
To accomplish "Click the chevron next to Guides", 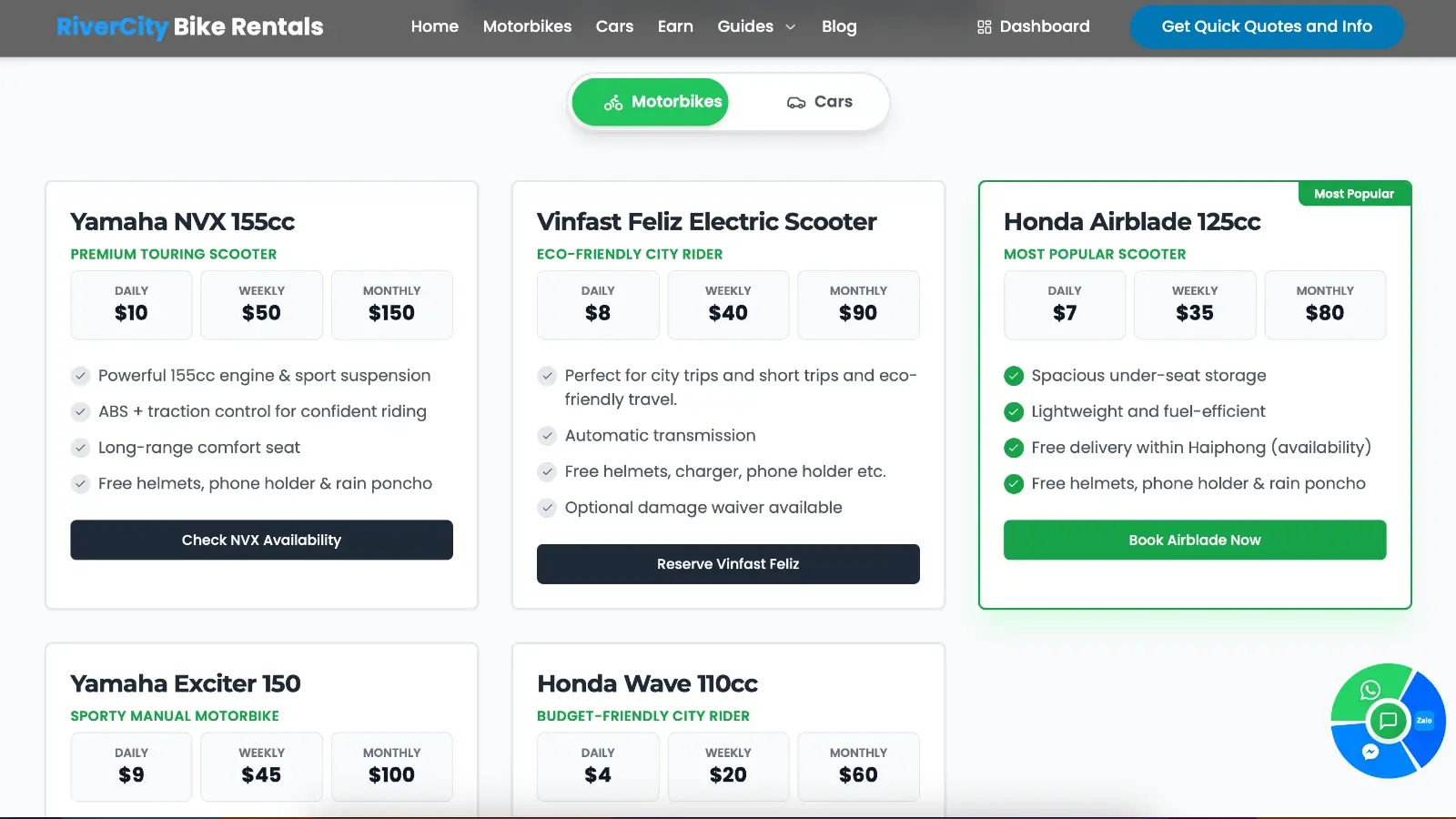I will coord(791,27).
